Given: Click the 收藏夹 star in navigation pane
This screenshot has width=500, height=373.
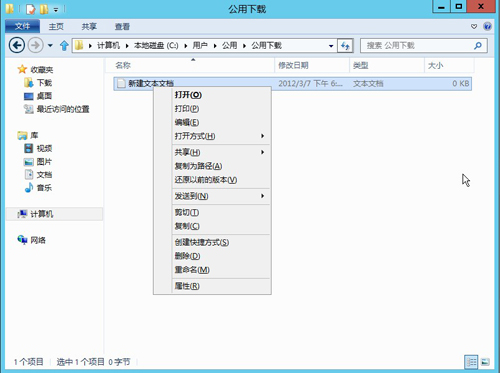Looking at the screenshot, I should (22, 69).
